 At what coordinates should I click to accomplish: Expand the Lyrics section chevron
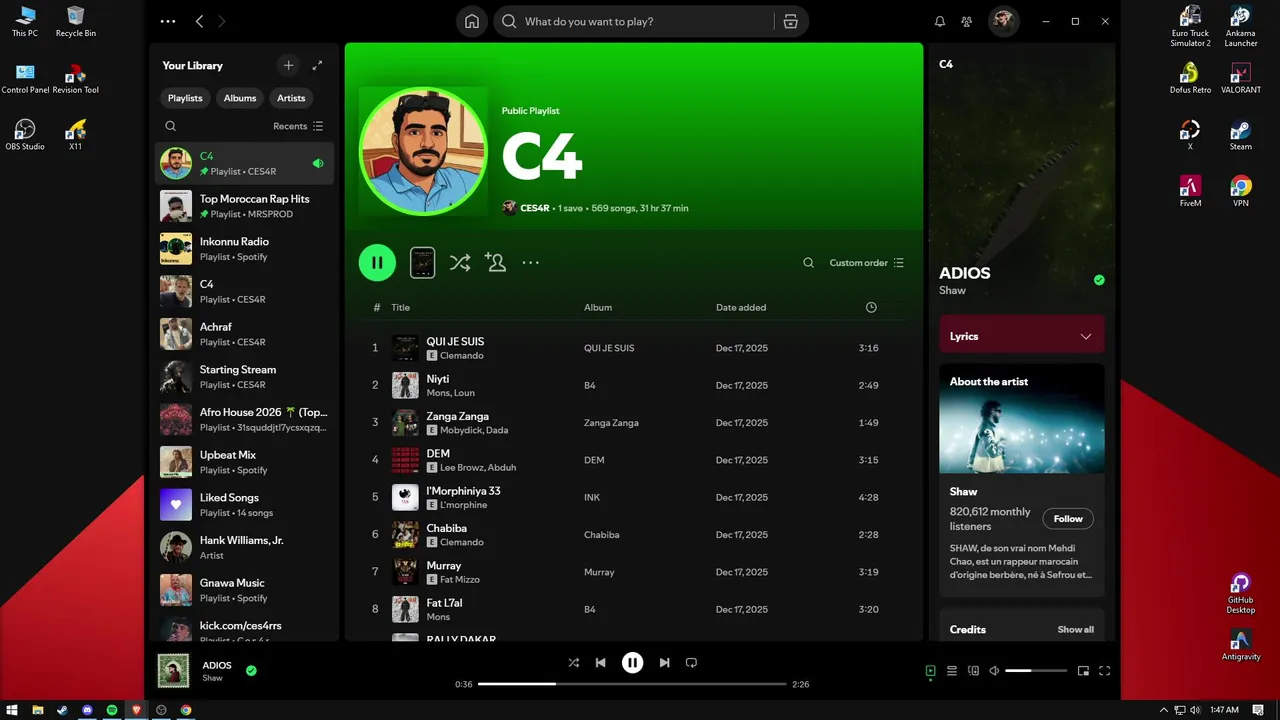[x=1086, y=336]
